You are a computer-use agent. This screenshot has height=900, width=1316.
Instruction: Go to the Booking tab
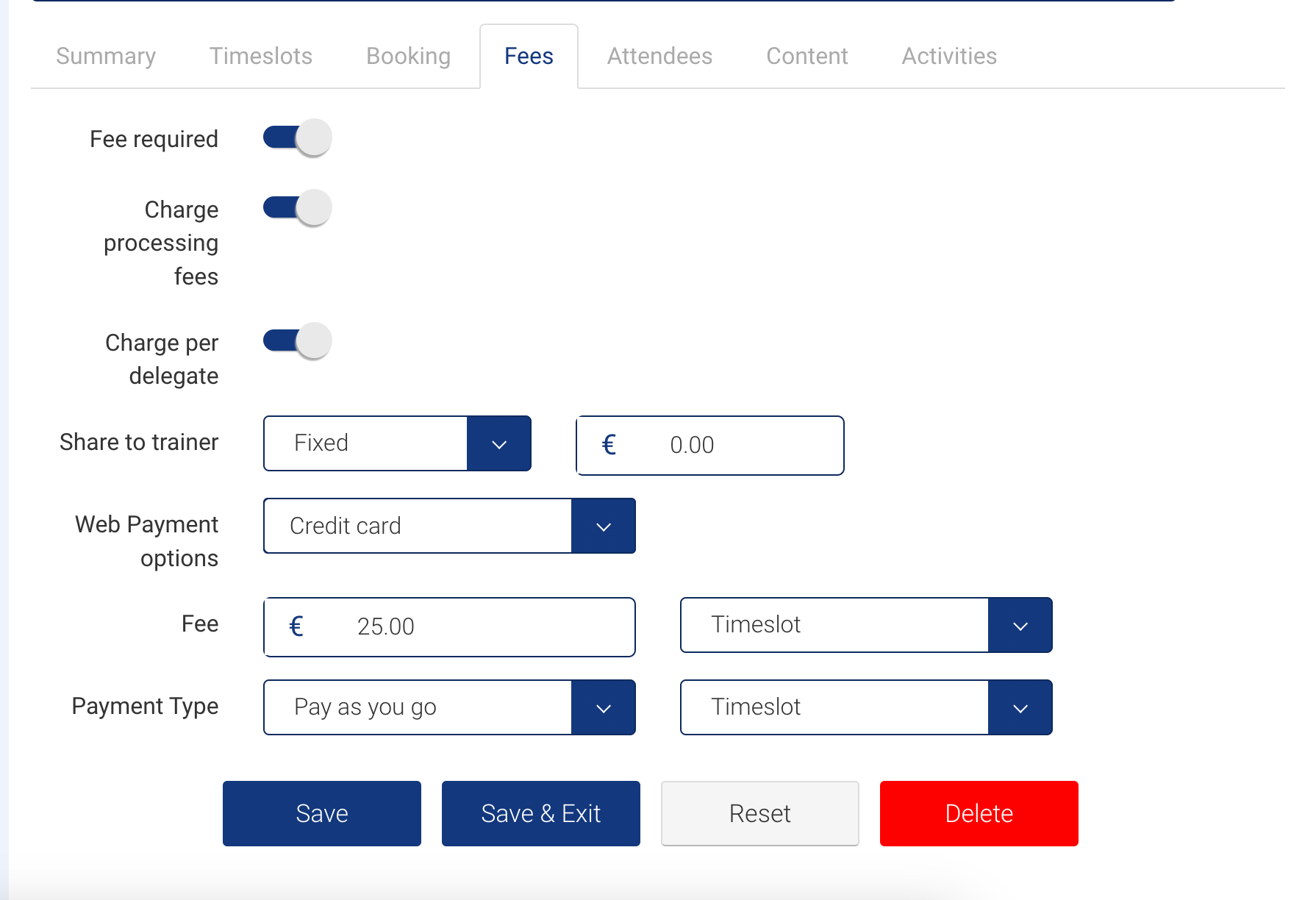pyautogui.click(x=408, y=57)
